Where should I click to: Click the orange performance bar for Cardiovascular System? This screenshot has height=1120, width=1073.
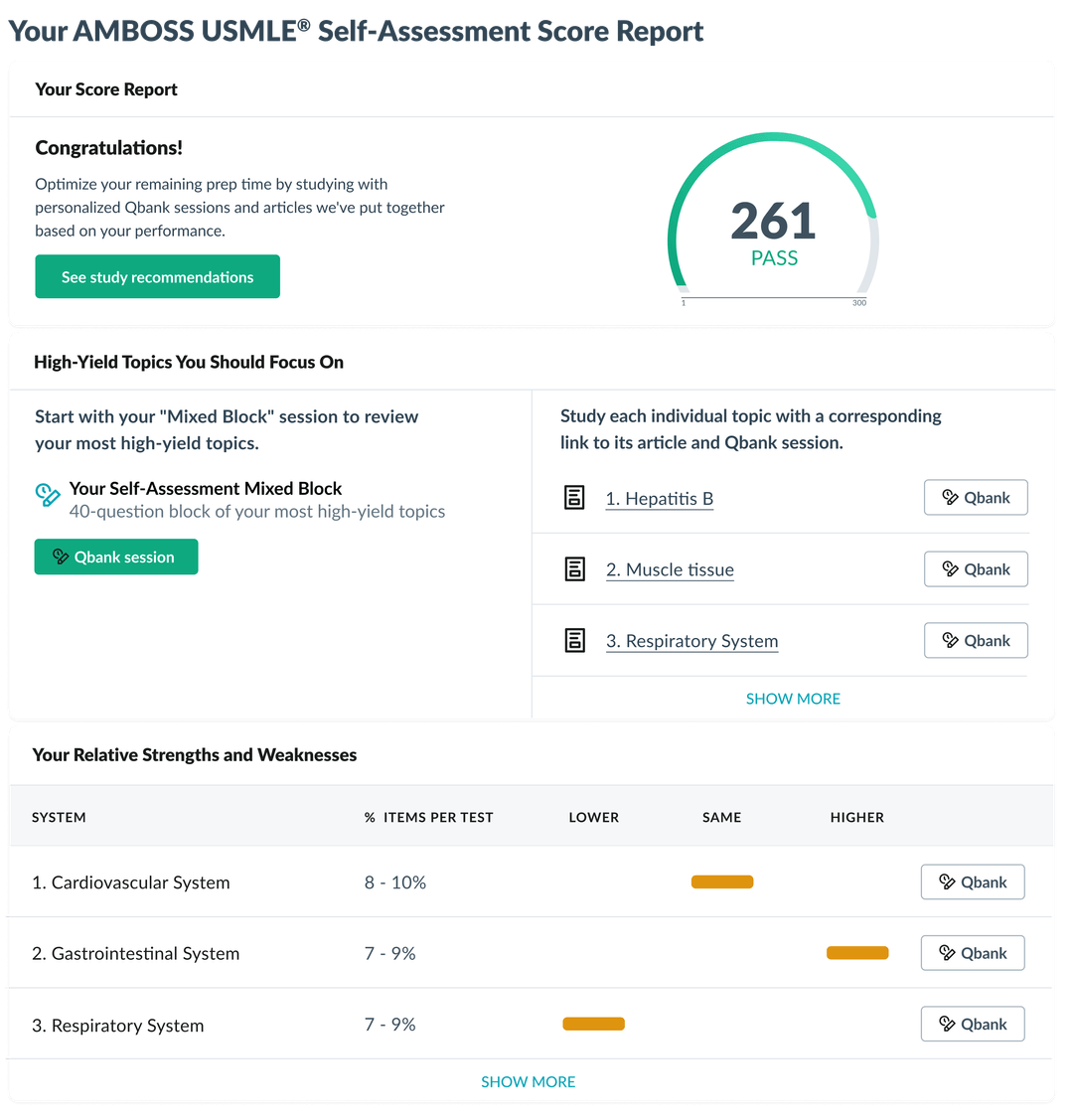tap(722, 881)
